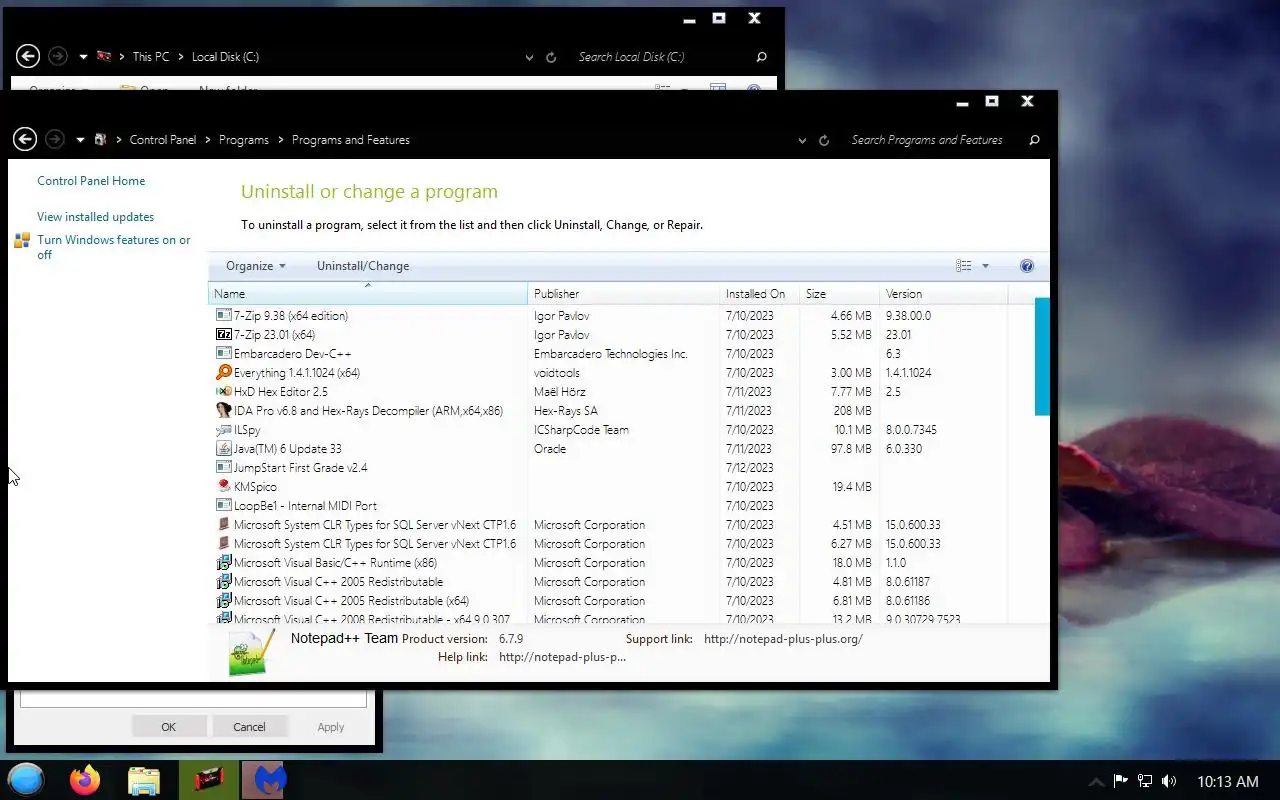Open recent locations dropdown in Control Panel window

80,140
